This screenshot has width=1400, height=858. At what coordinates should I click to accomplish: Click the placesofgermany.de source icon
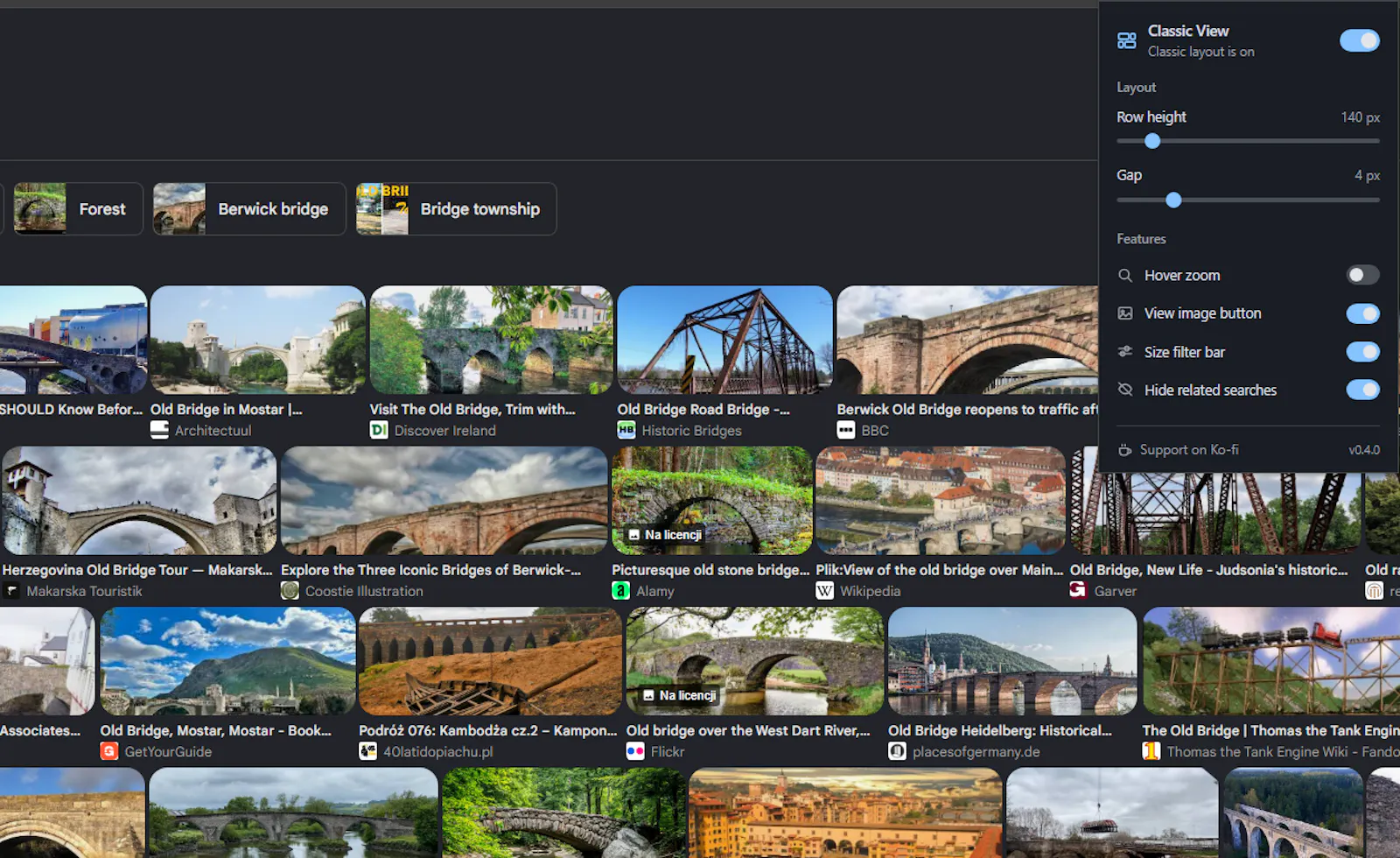(x=898, y=751)
